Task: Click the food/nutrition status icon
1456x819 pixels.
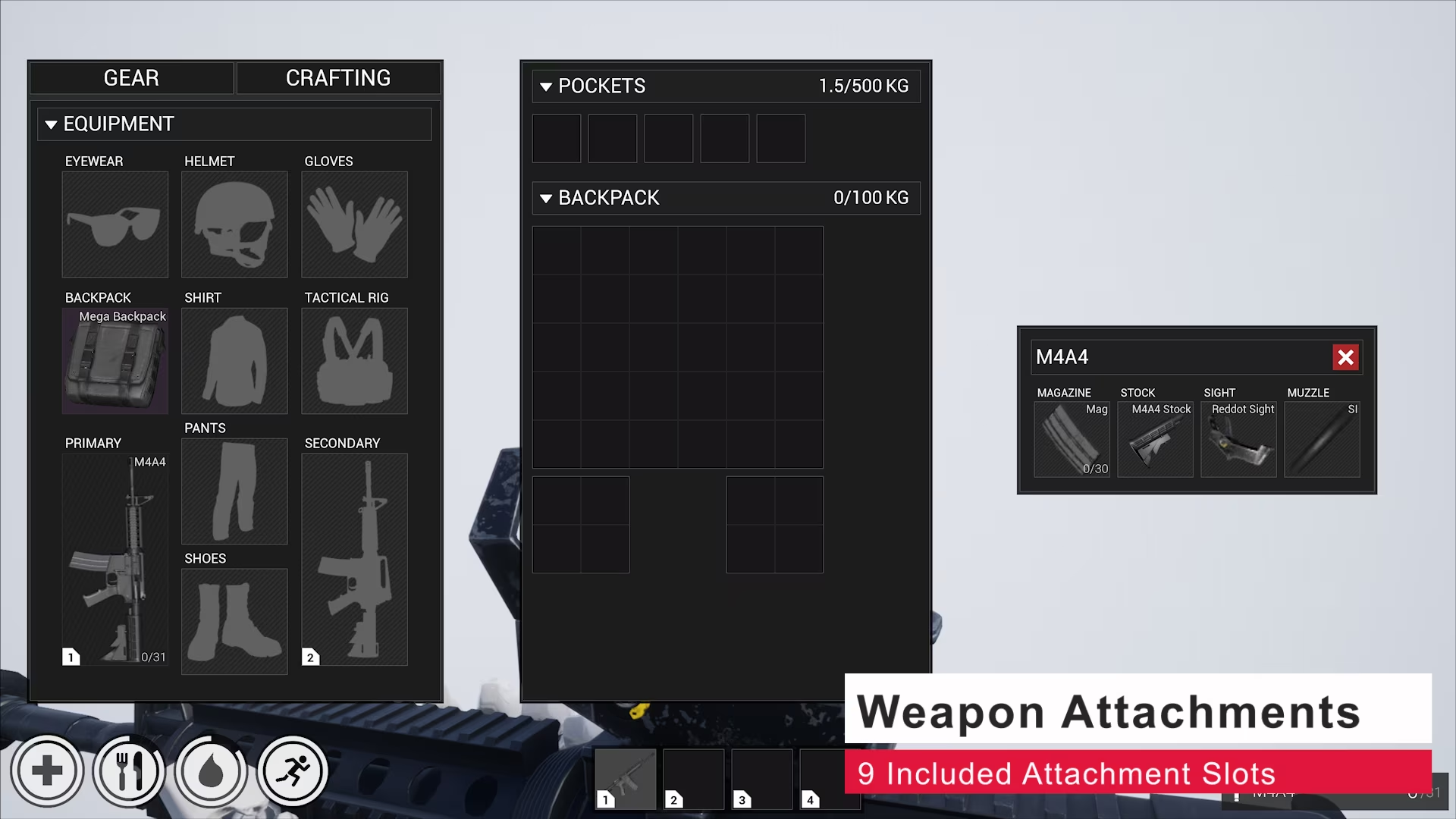Action: pos(130,769)
